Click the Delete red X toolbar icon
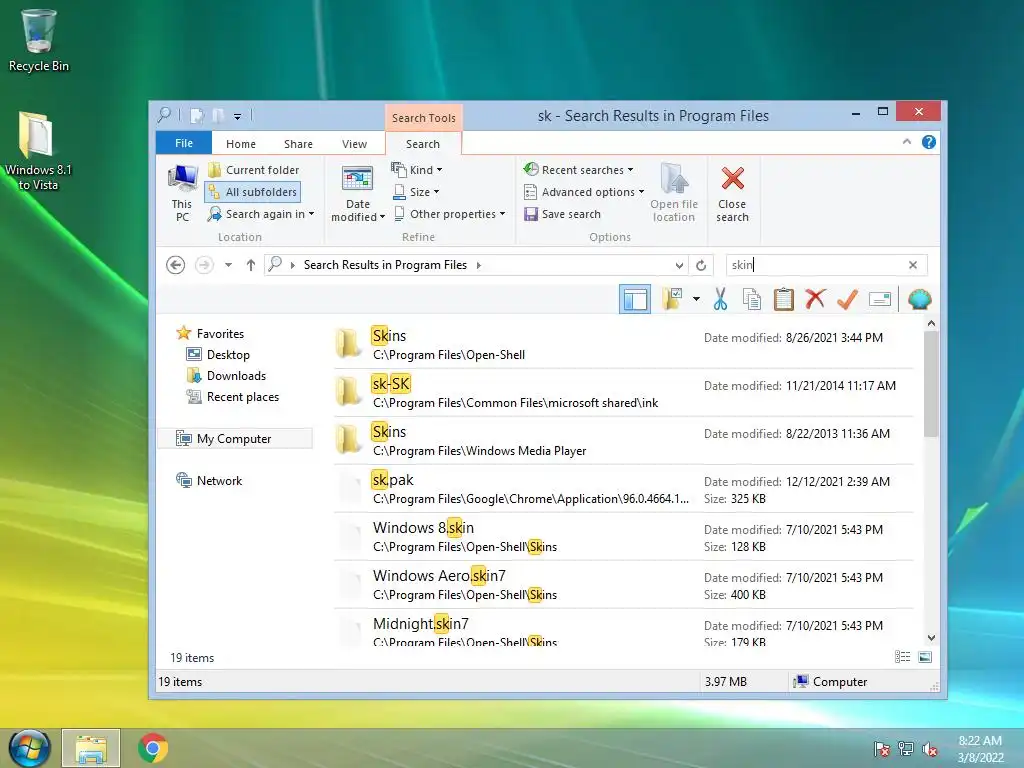Viewport: 1024px width, 768px height. pyautogui.click(x=815, y=299)
